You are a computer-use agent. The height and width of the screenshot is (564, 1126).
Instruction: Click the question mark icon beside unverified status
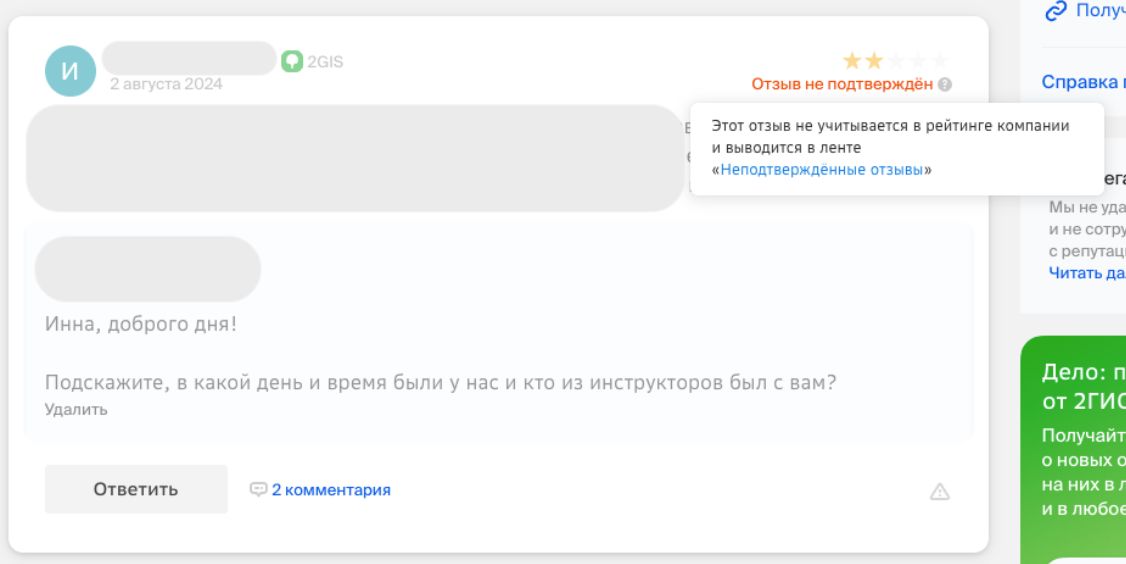(x=945, y=85)
